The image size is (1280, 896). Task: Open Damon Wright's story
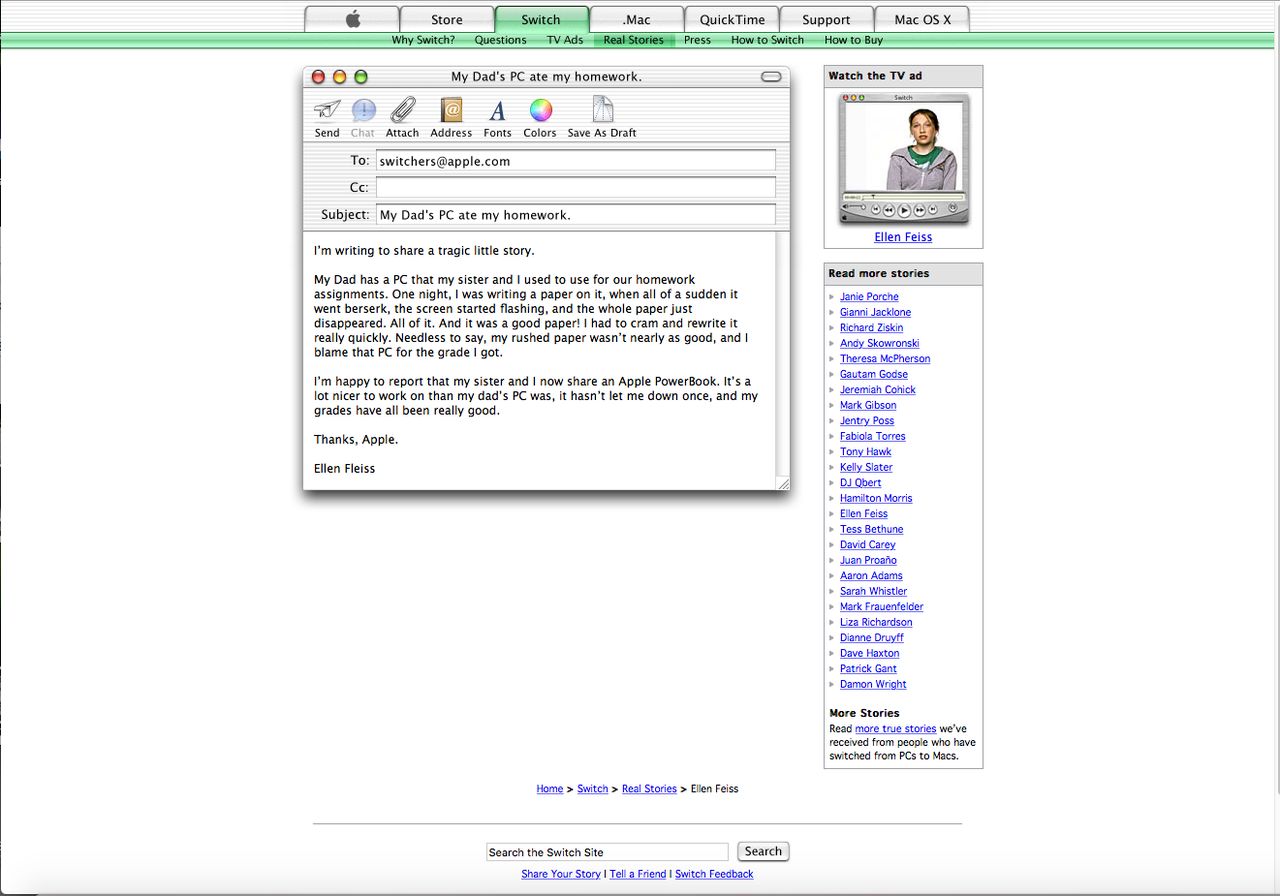[x=873, y=684]
